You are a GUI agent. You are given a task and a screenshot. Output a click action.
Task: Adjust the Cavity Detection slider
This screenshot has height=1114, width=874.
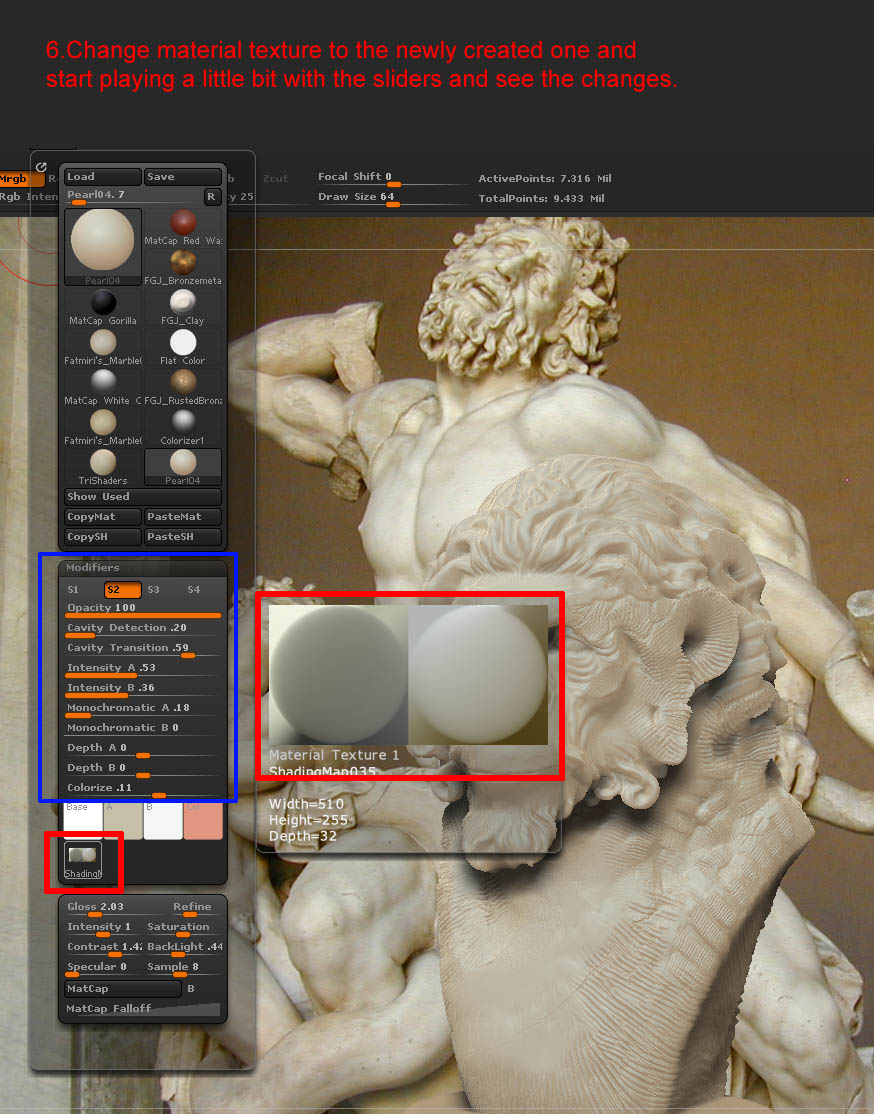click(x=143, y=629)
